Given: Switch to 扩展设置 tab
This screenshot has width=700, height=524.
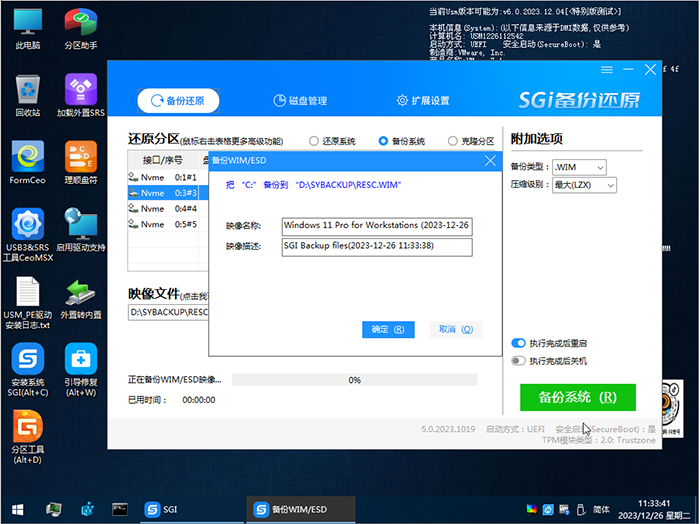Looking at the screenshot, I should 423,101.
